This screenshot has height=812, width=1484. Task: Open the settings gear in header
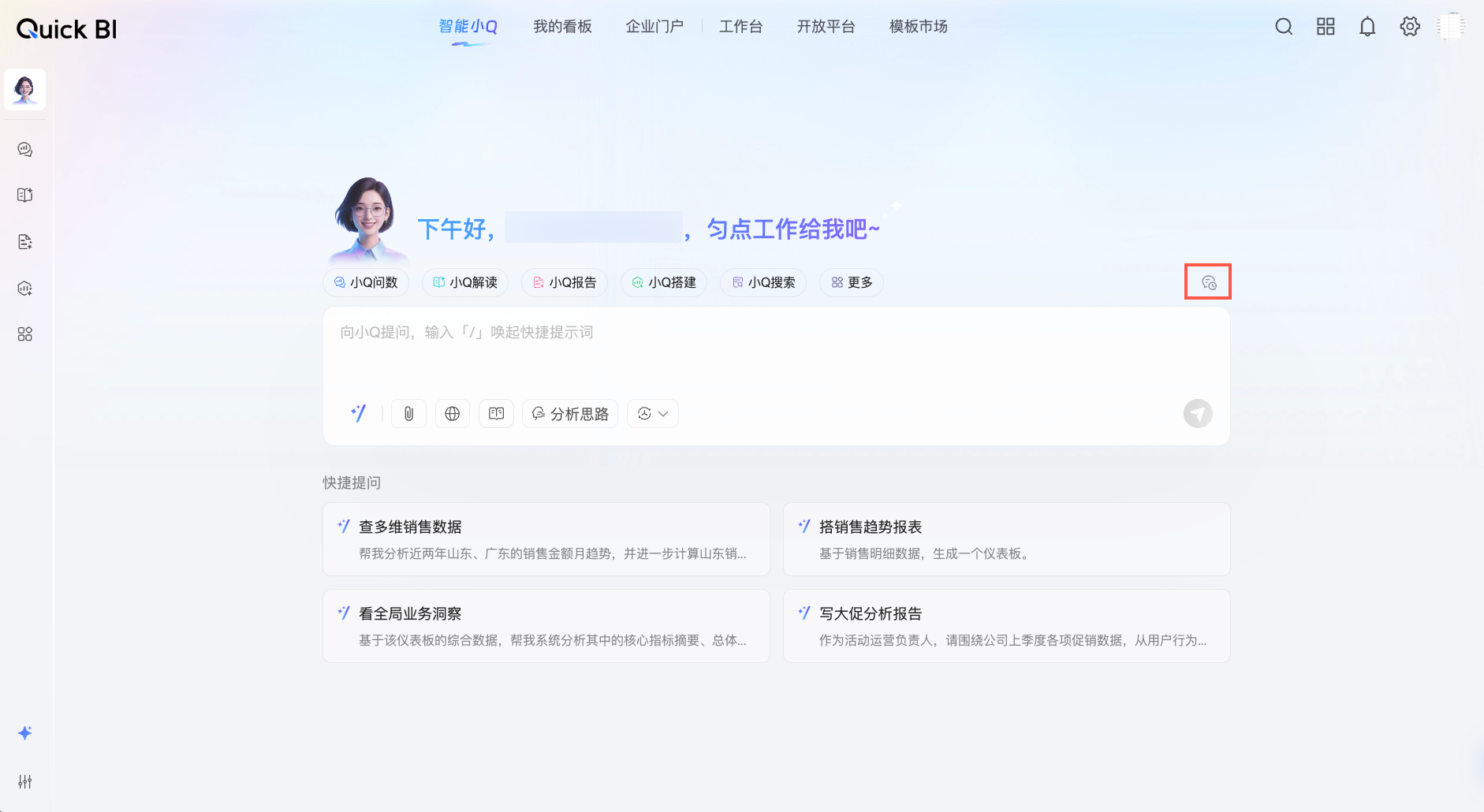(x=1410, y=27)
